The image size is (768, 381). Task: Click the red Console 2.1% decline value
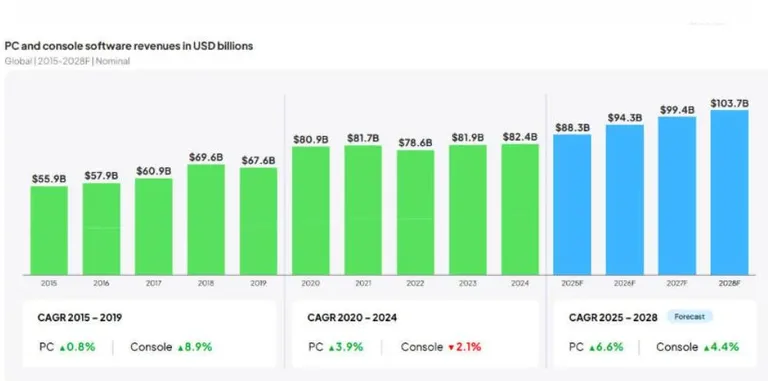(465, 347)
